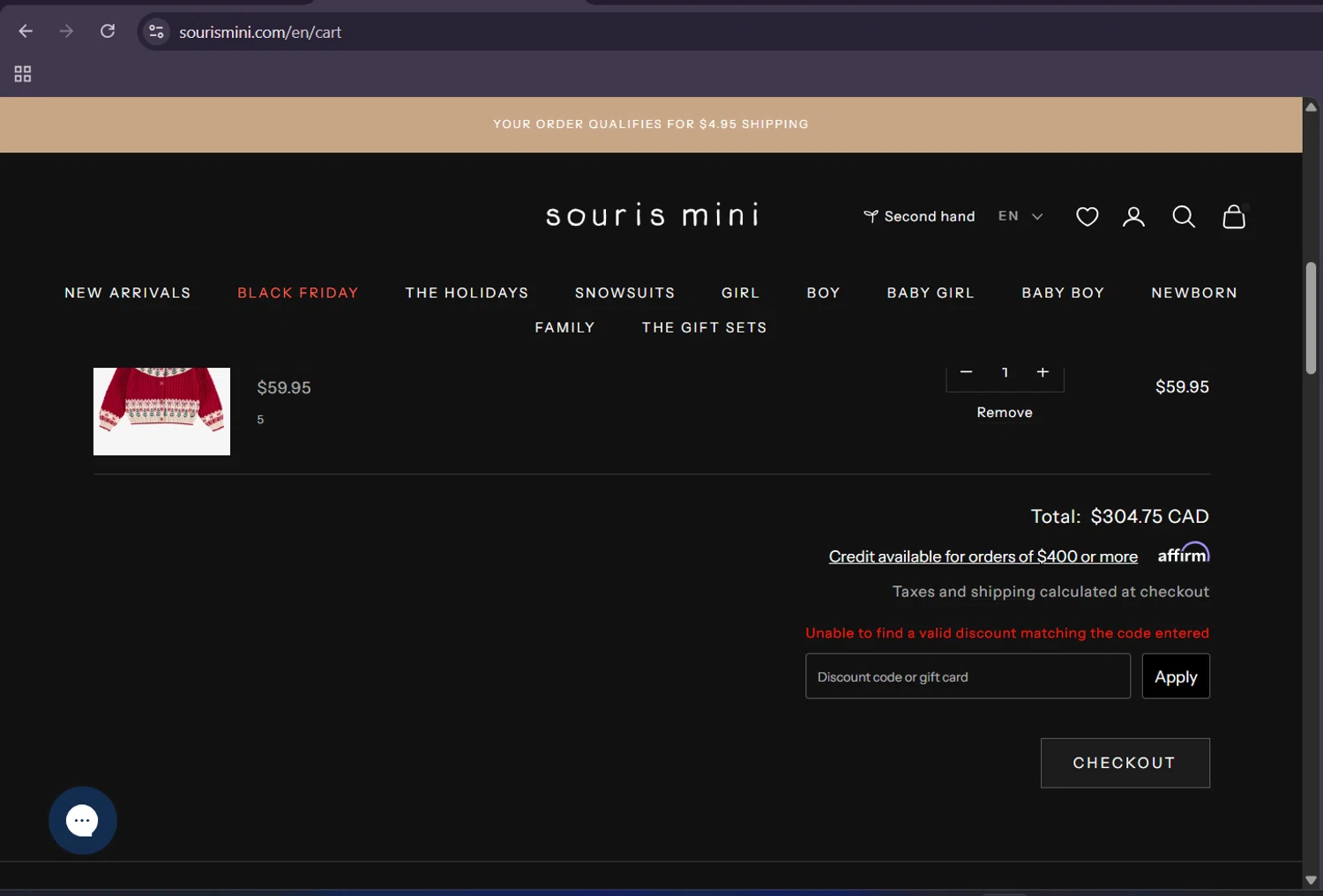Click the cardigan unit price $59.95
The image size is (1323, 896).
click(x=284, y=388)
